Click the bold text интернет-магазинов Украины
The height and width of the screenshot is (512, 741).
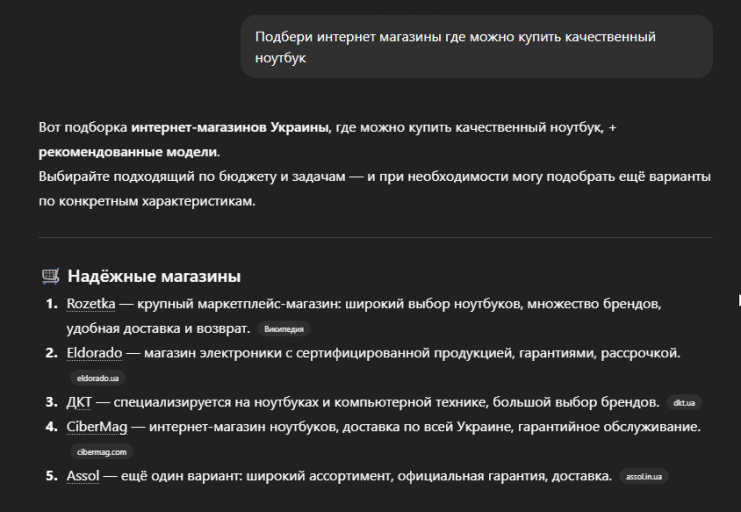pyautogui.click(x=230, y=129)
